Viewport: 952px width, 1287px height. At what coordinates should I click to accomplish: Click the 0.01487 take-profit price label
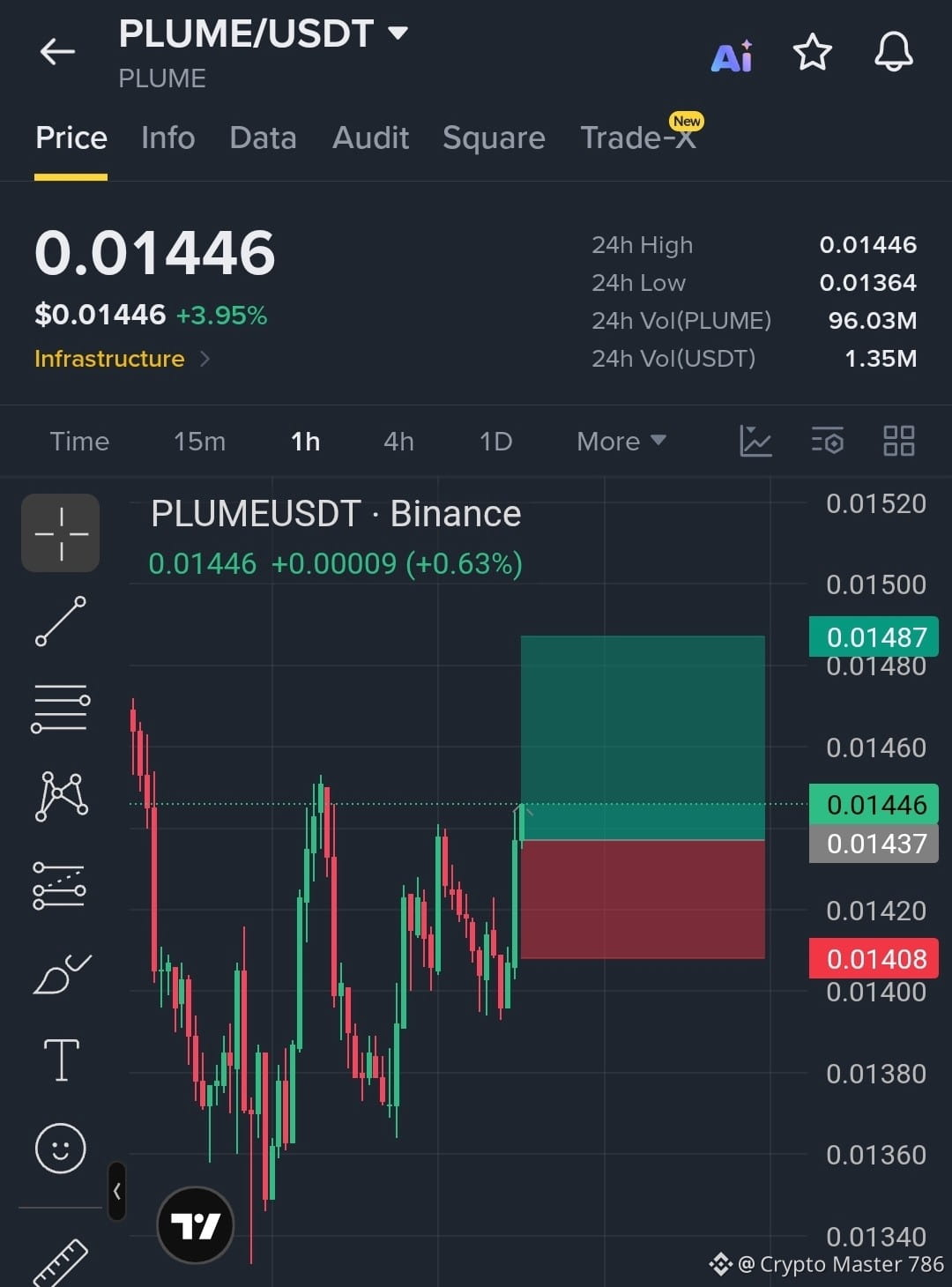[x=874, y=636]
